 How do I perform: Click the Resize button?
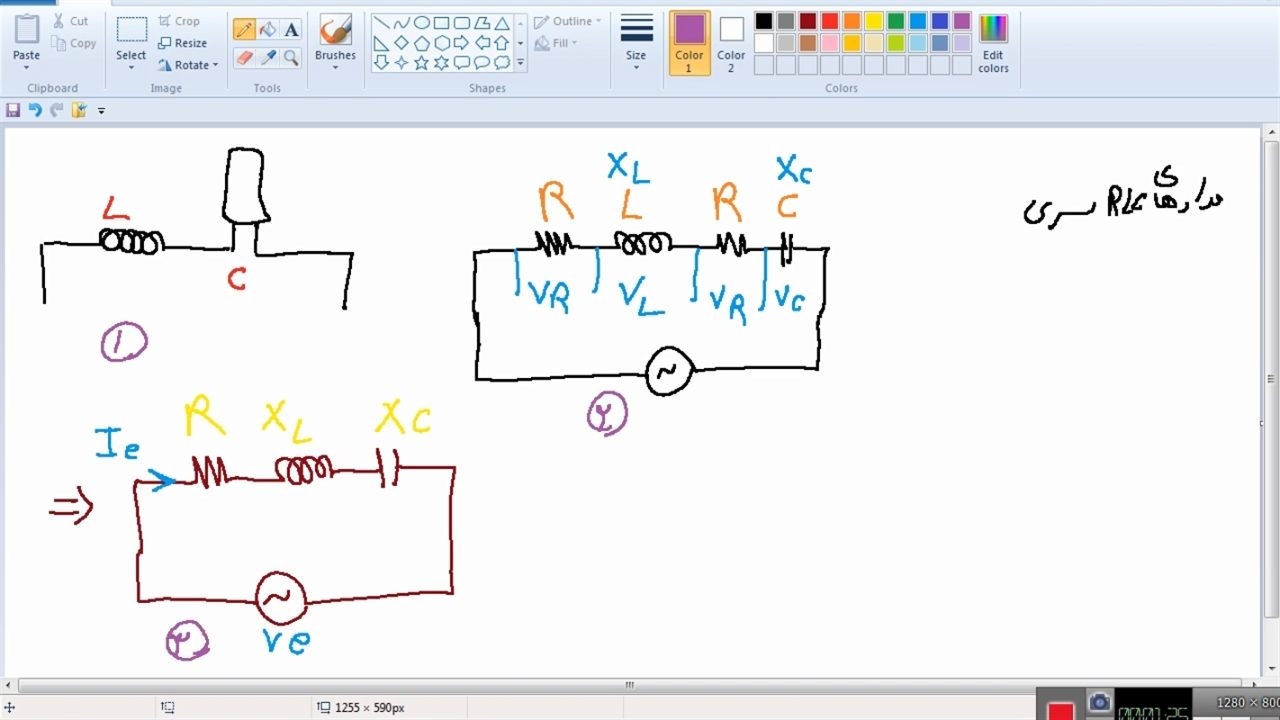(x=182, y=43)
